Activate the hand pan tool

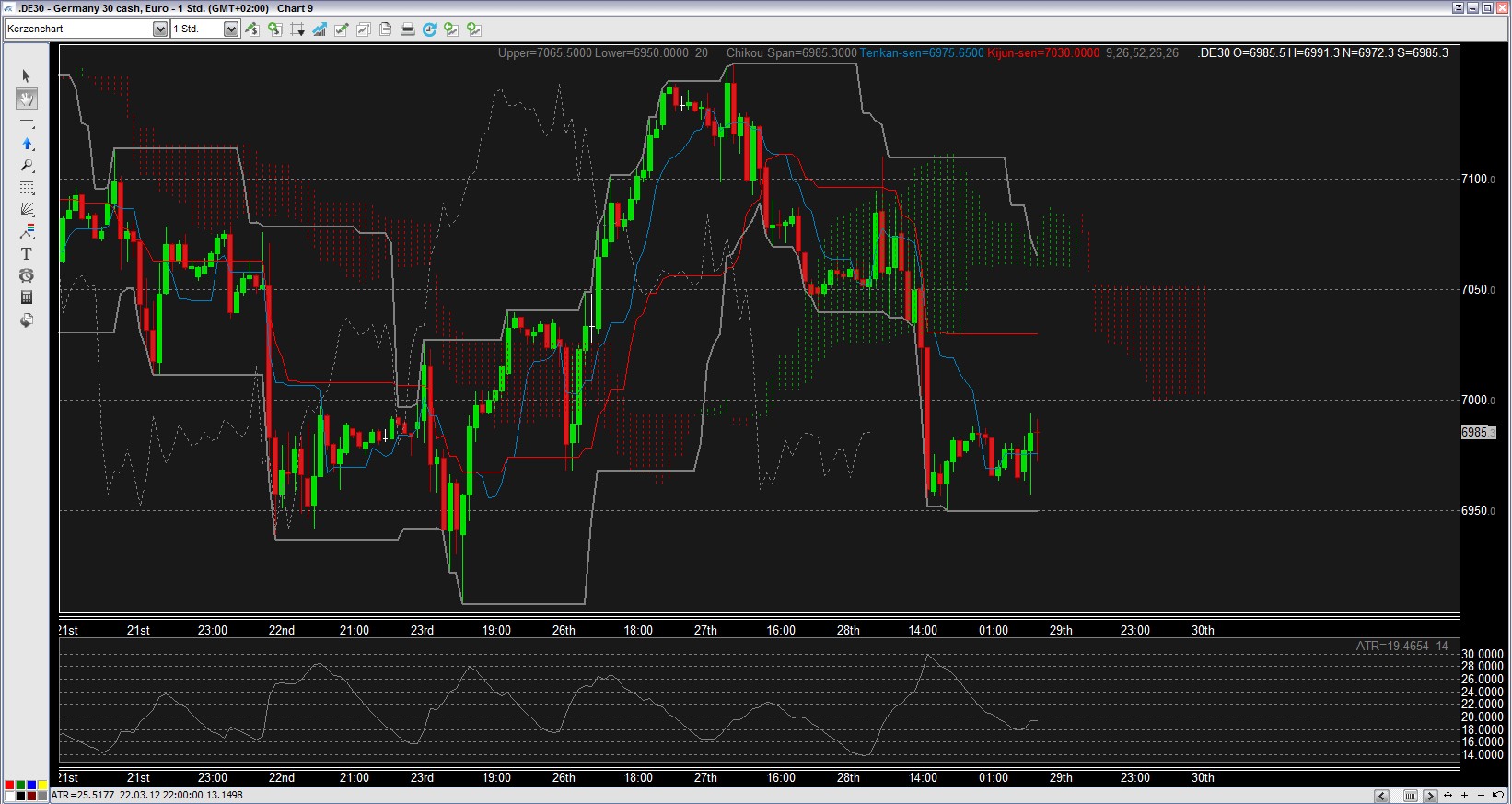[27, 99]
